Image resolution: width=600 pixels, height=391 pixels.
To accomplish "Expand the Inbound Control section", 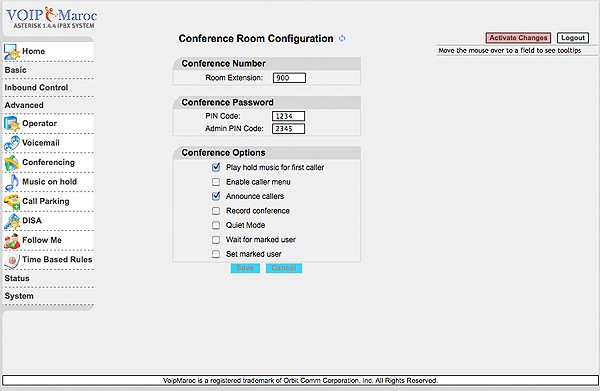I will point(36,88).
